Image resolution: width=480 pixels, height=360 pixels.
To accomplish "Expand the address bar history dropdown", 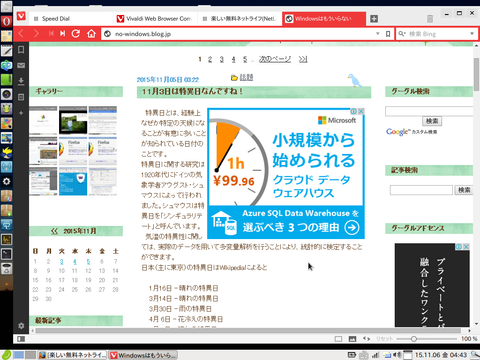I will 378,34.
